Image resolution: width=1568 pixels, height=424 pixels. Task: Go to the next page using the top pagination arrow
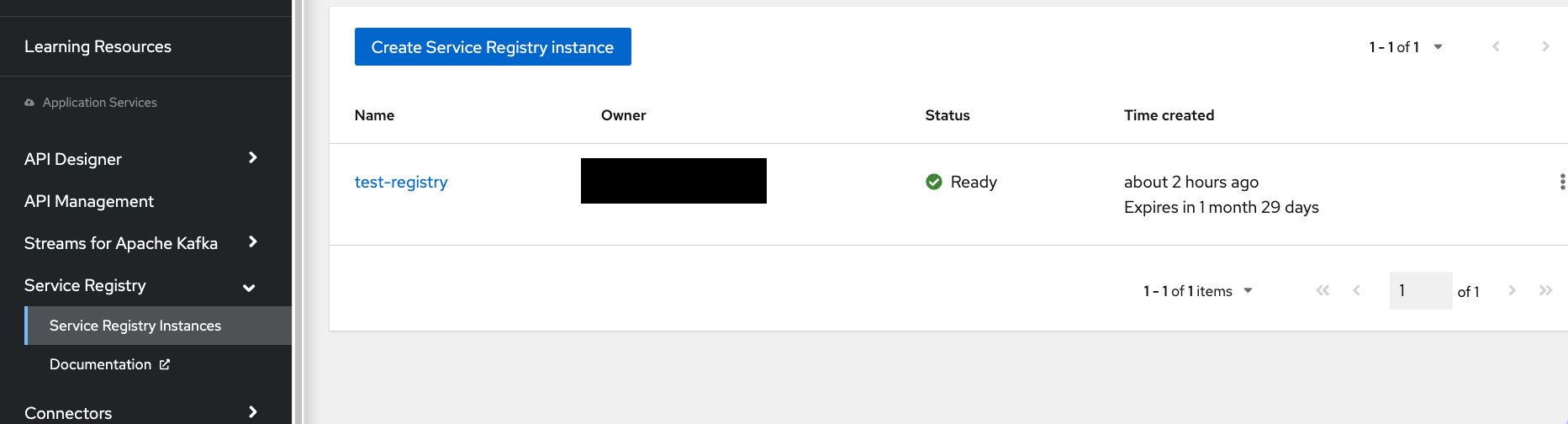coord(1545,46)
